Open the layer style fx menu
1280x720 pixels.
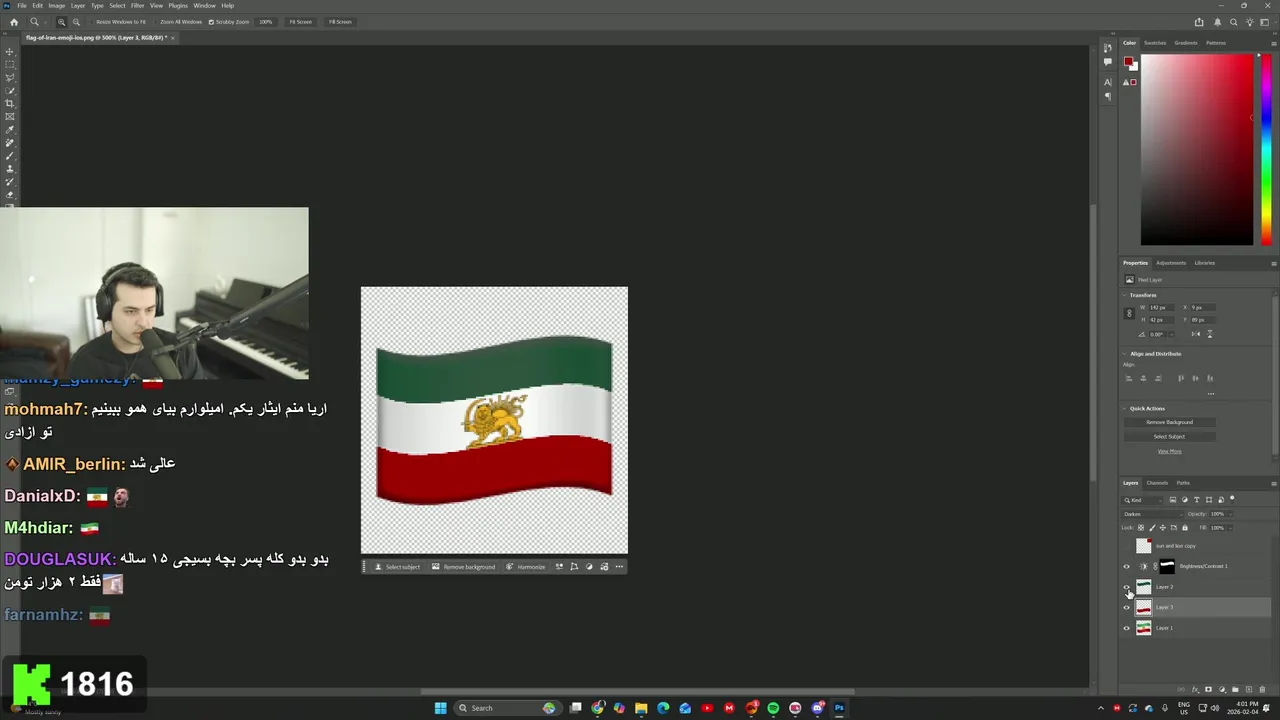click(x=1195, y=689)
